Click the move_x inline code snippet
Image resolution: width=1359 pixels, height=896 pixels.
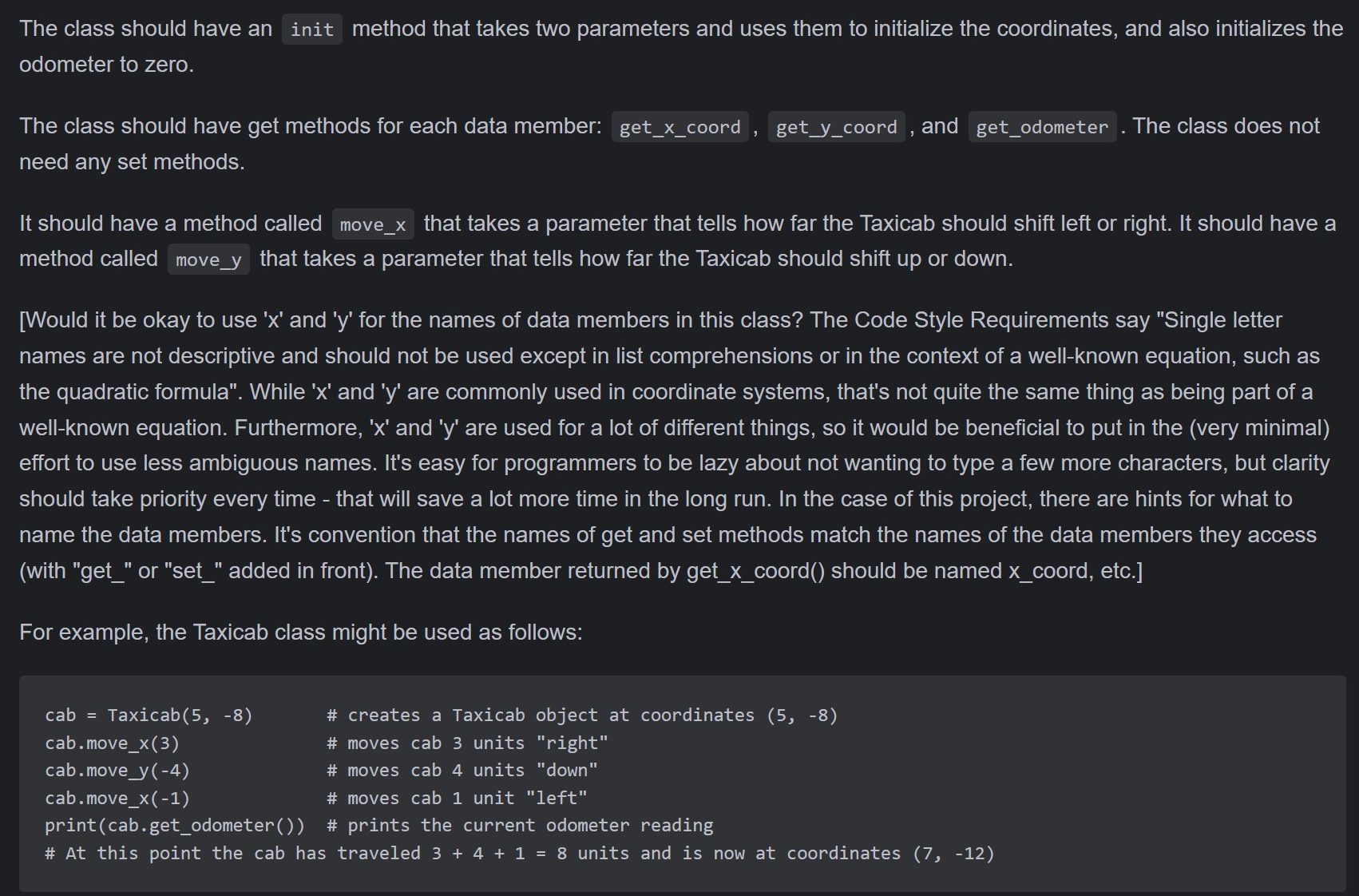click(x=372, y=224)
